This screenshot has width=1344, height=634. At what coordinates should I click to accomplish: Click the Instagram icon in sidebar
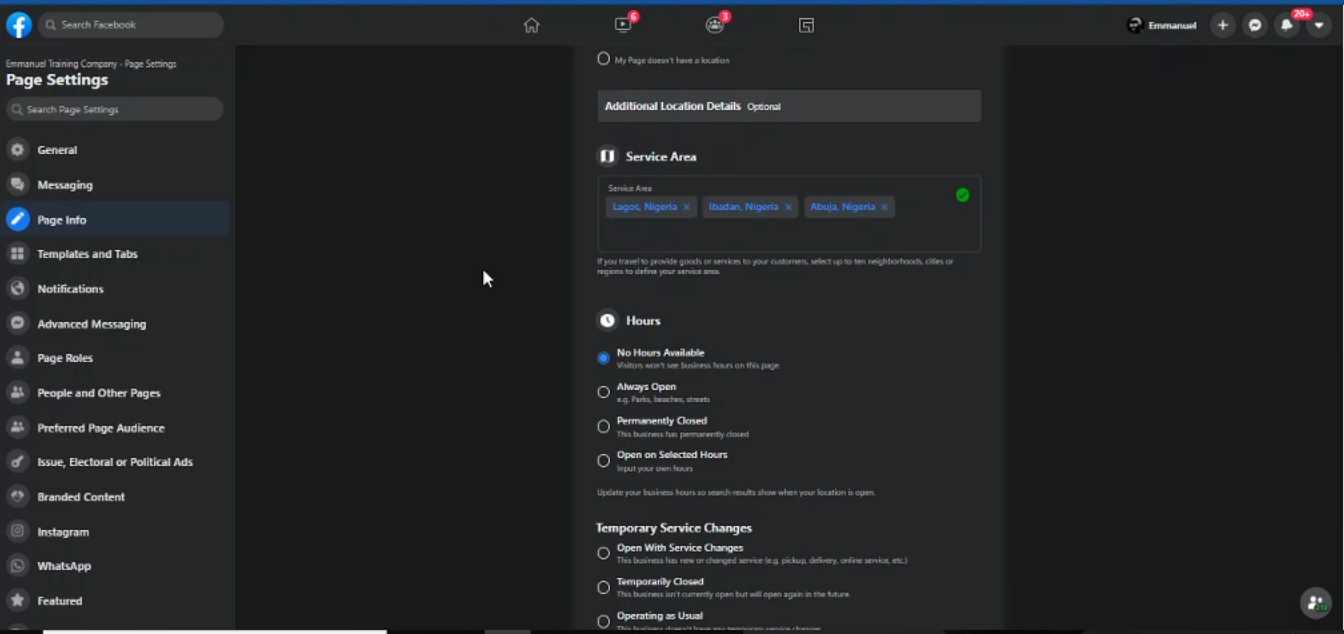(17, 531)
